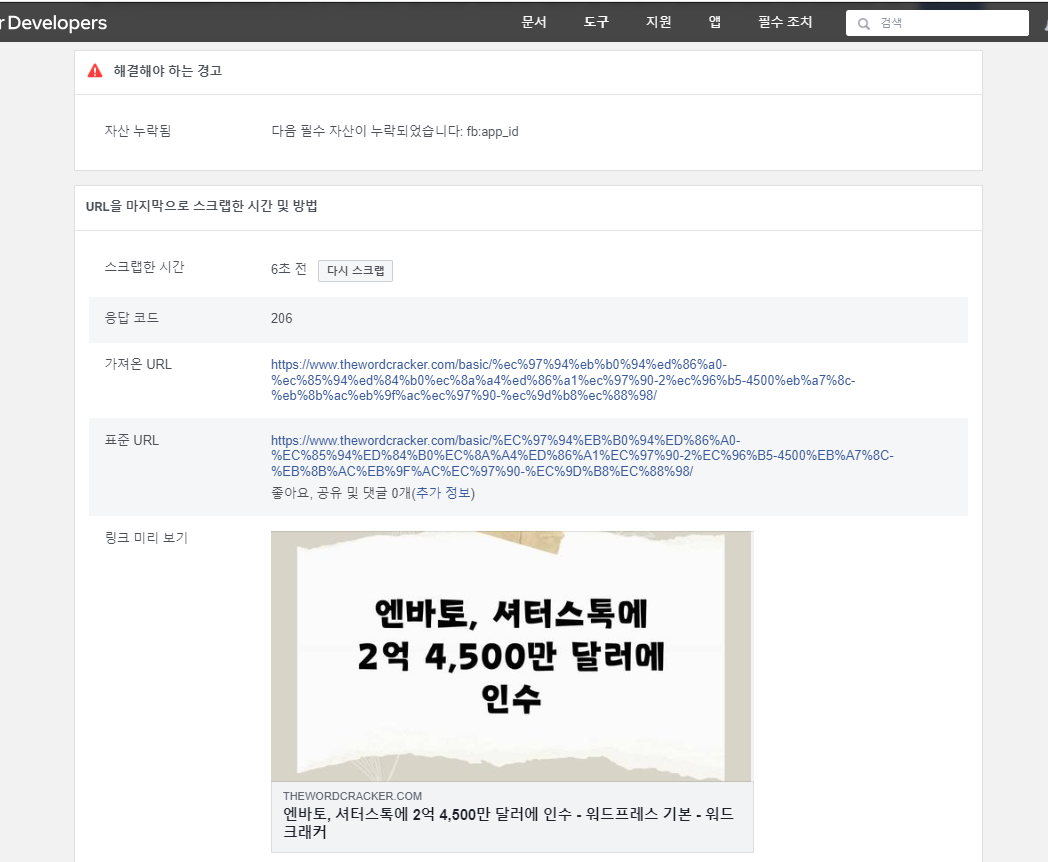Select the 응답 코드 label
The width and height of the screenshot is (1048, 862).
[132, 318]
